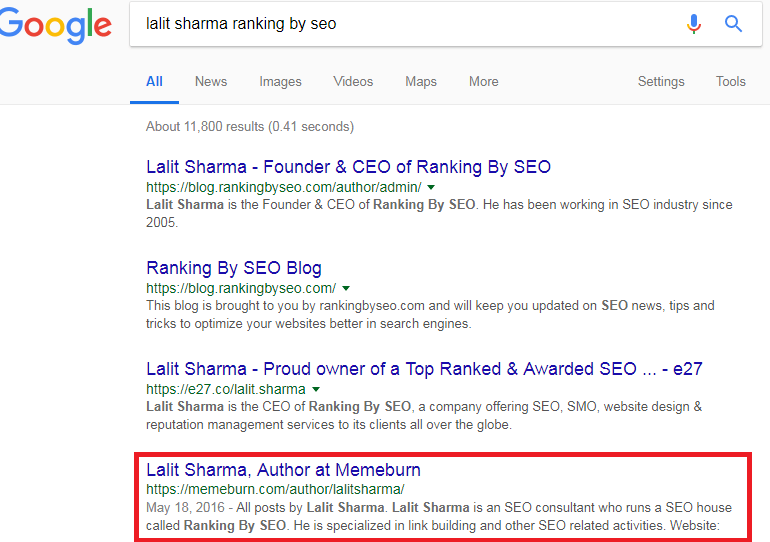
Task: Expand the dropdown arrow beside e27.co/lalit.sharma URL
Action: (x=316, y=389)
